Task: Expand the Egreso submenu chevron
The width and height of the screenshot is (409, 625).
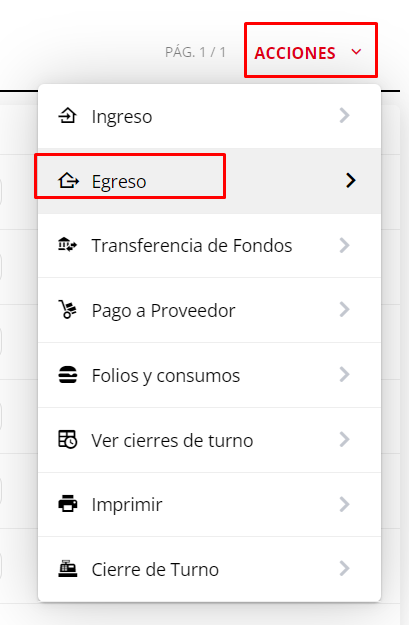Action: [350, 181]
